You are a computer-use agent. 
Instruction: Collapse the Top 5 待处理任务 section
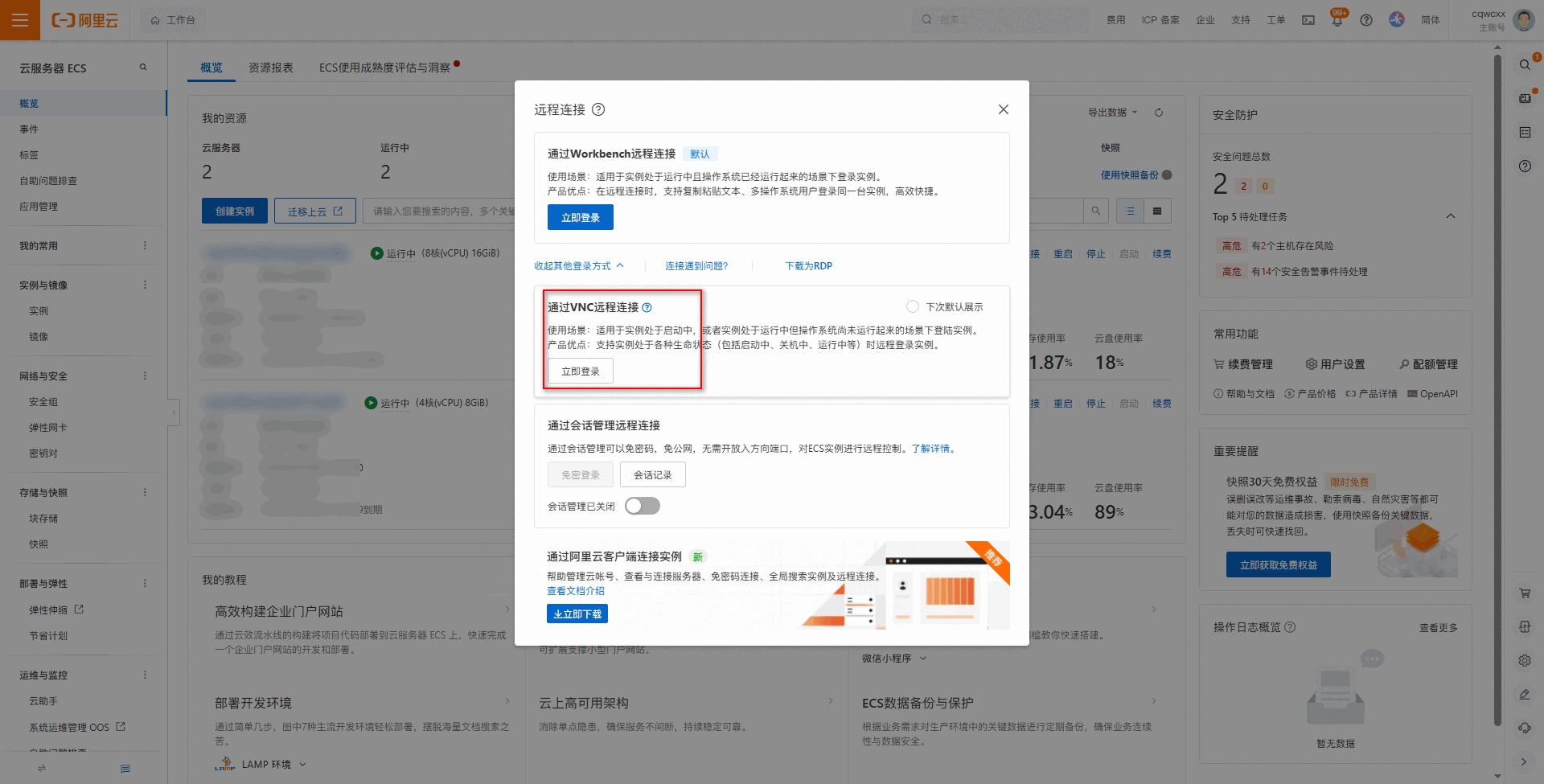click(x=1451, y=216)
